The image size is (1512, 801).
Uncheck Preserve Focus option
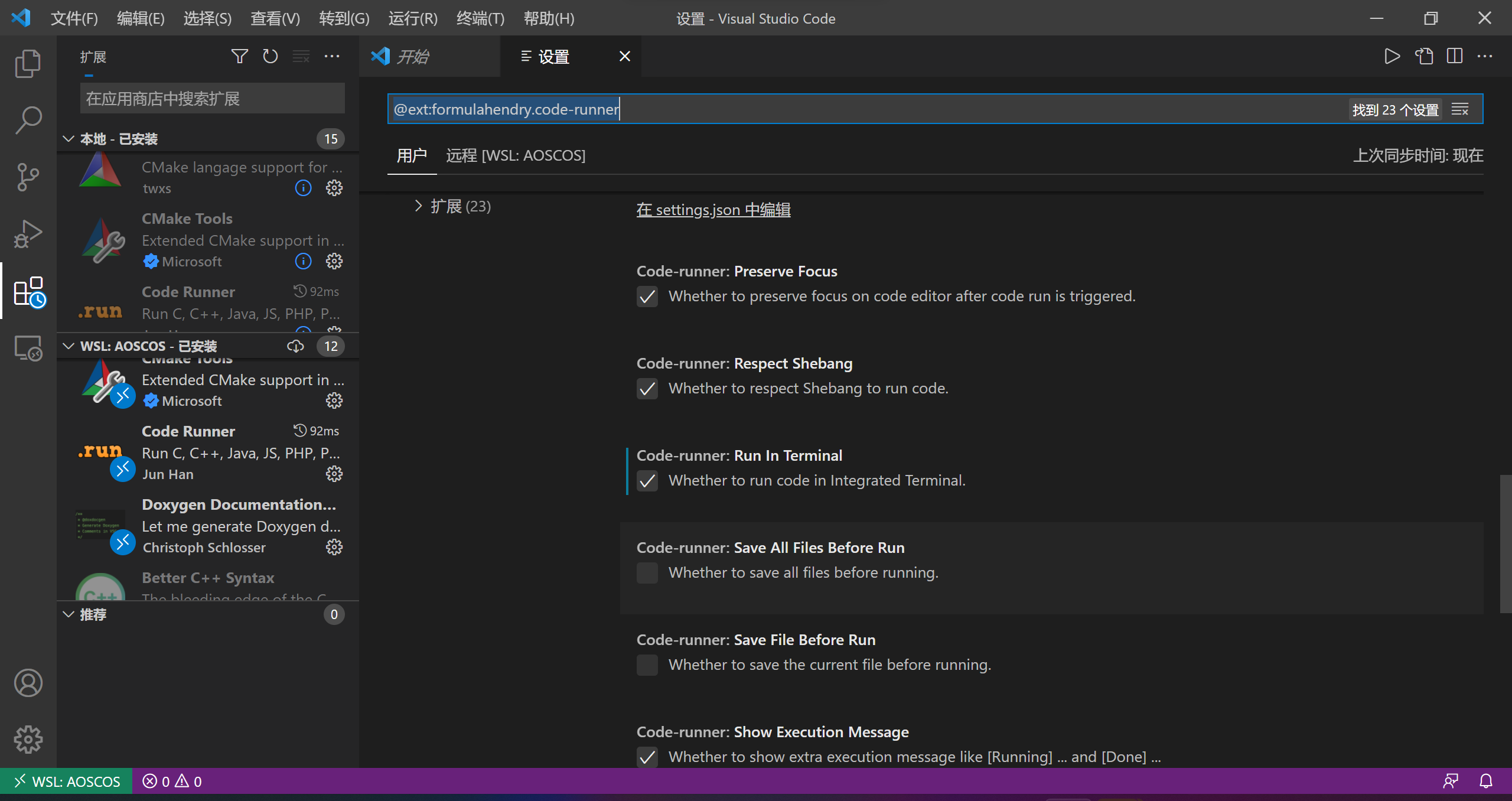(647, 297)
